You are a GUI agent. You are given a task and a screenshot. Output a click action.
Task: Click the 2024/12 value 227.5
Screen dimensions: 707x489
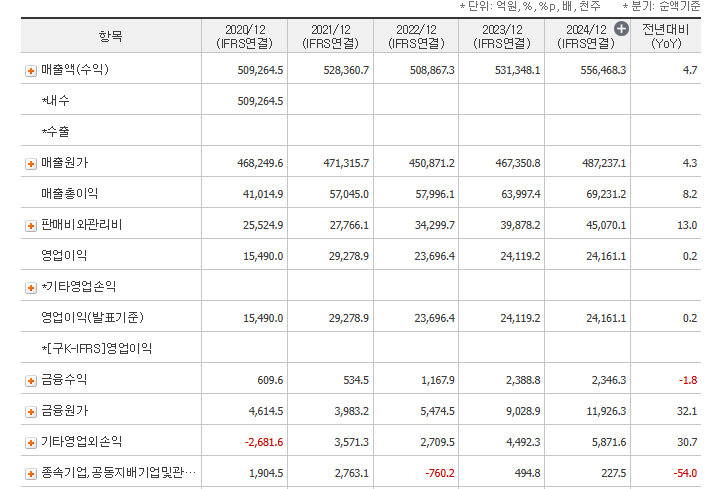(x=614, y=474)
